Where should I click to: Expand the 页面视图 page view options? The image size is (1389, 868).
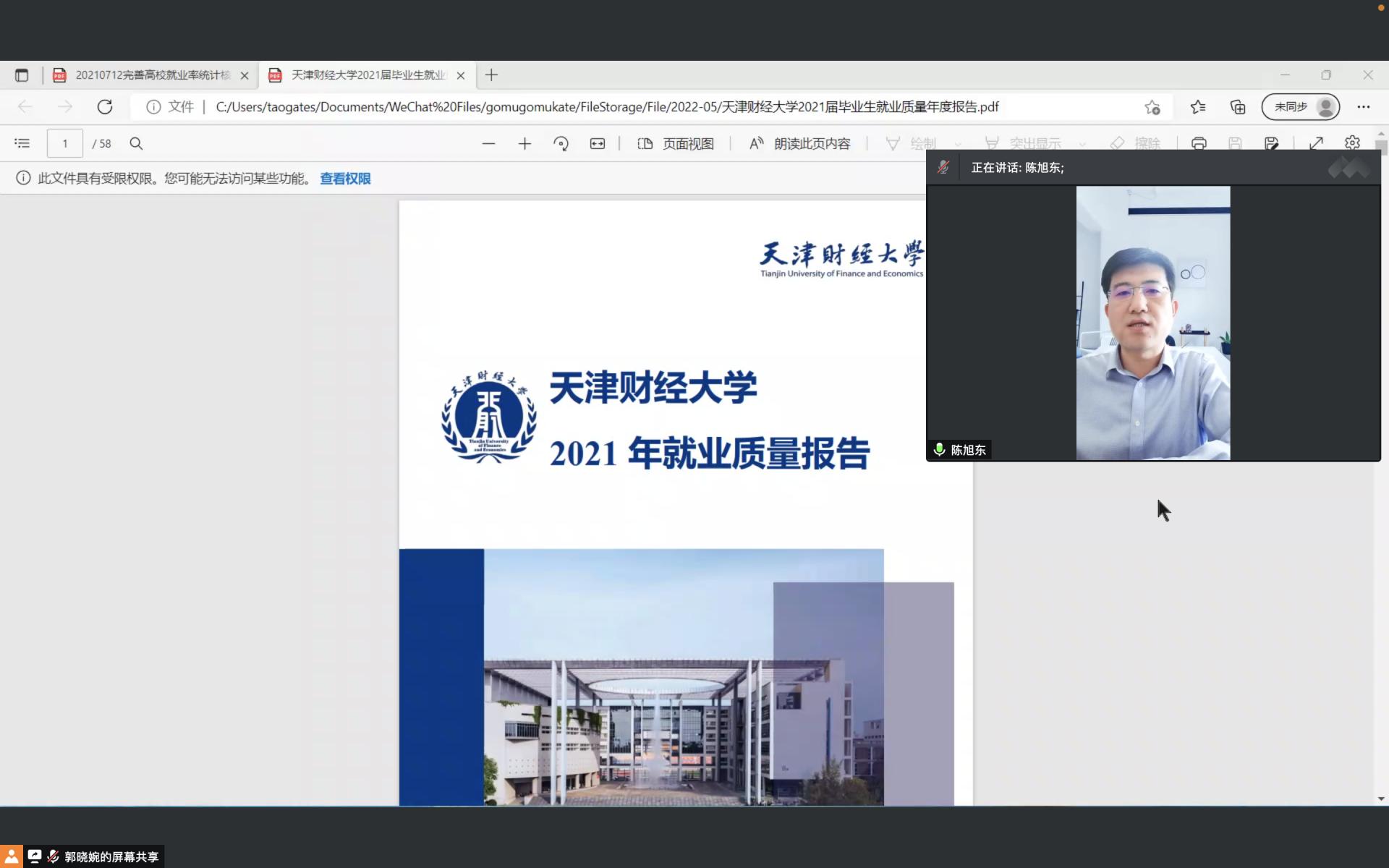pyautogui.click(x=676, y=143)
